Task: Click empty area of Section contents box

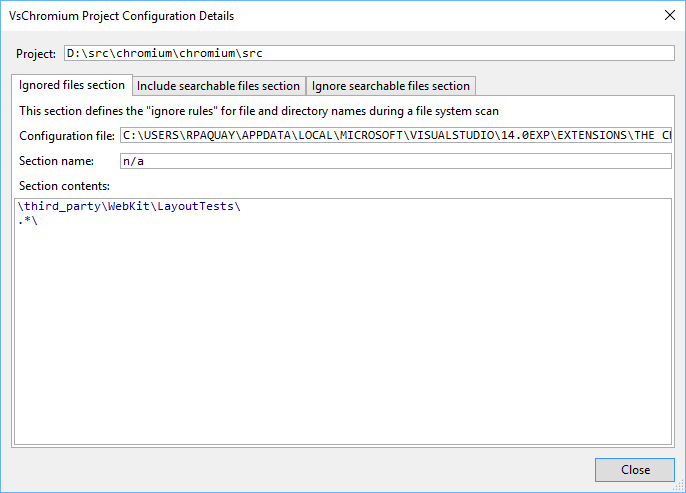Action: pyautogui.click(x=343, y=332)
